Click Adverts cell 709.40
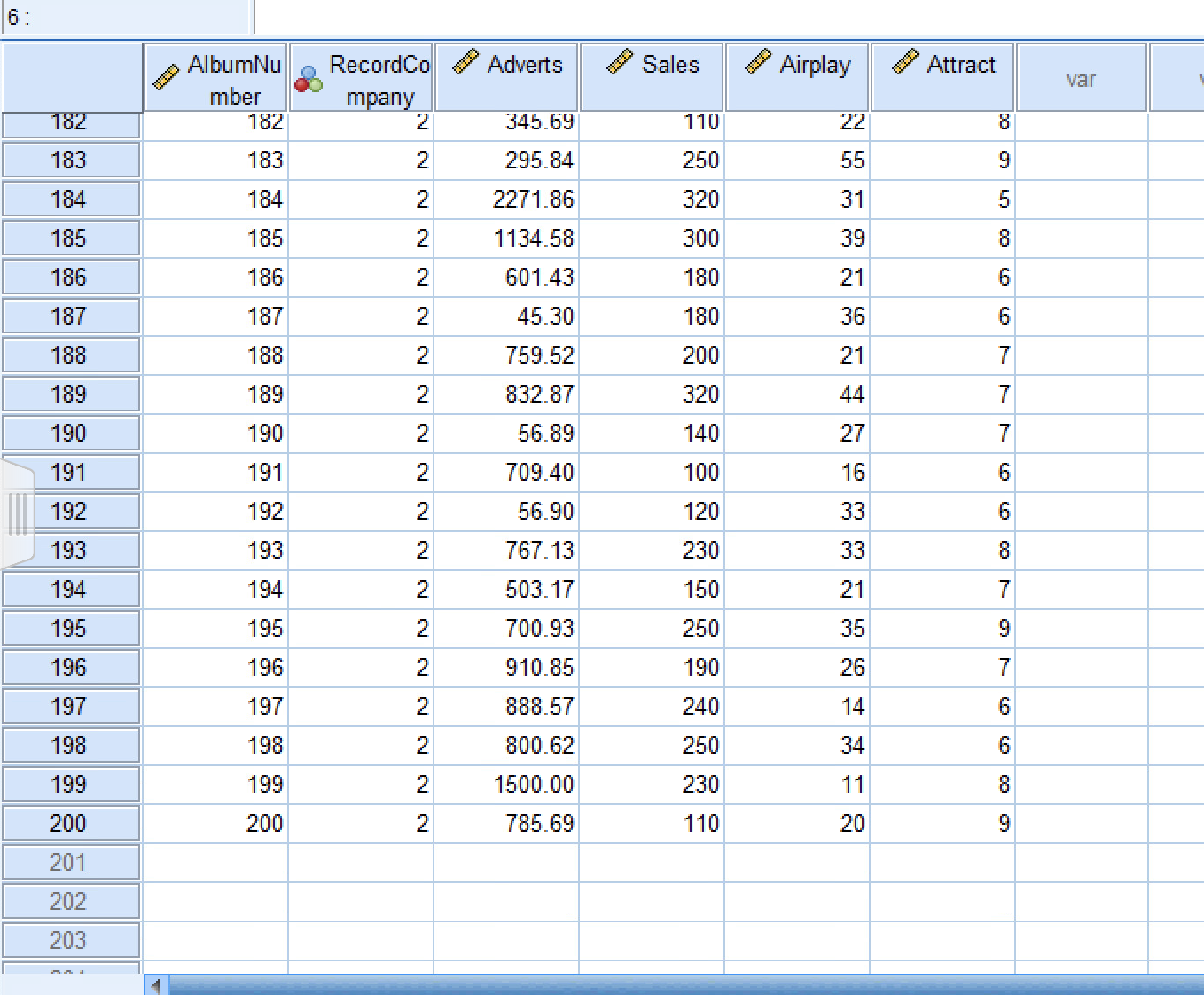The height and width of the screenshot is (995, 1204). coord(506,473)
